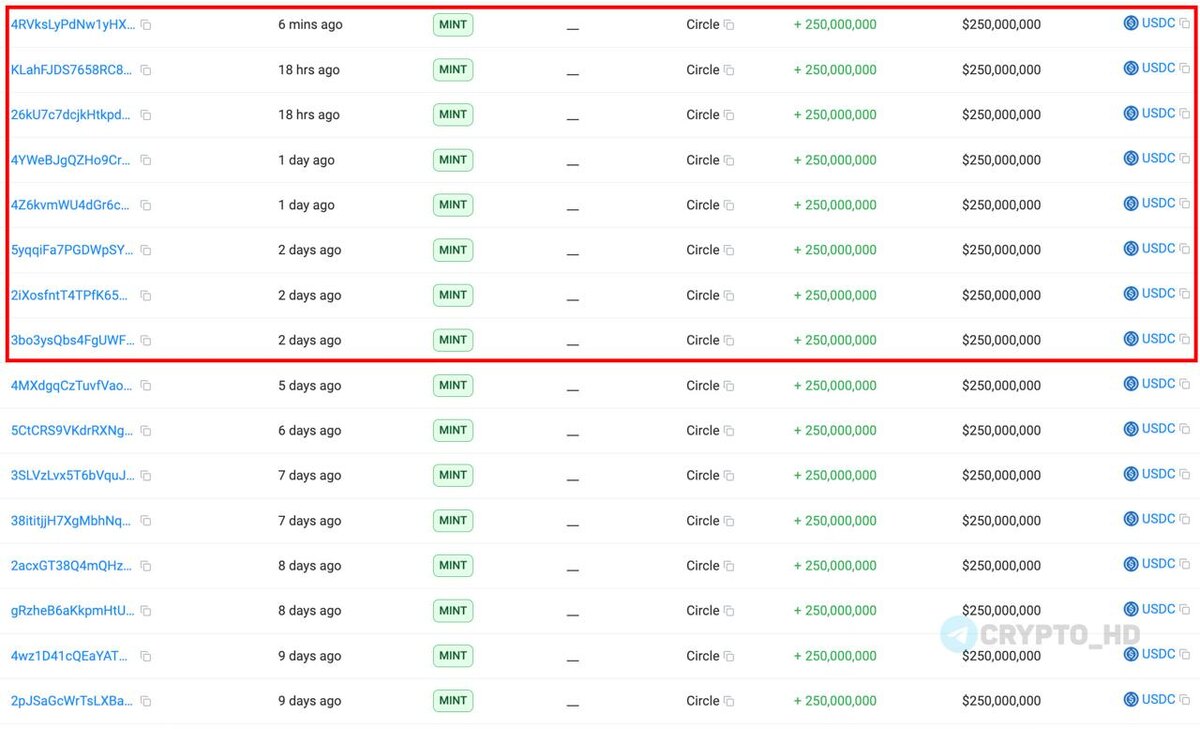Copy the 4YWeBJgQZHo9Cr transaction hash
This screenshot has height=729, width=1200.
click(x=146, y=160)
